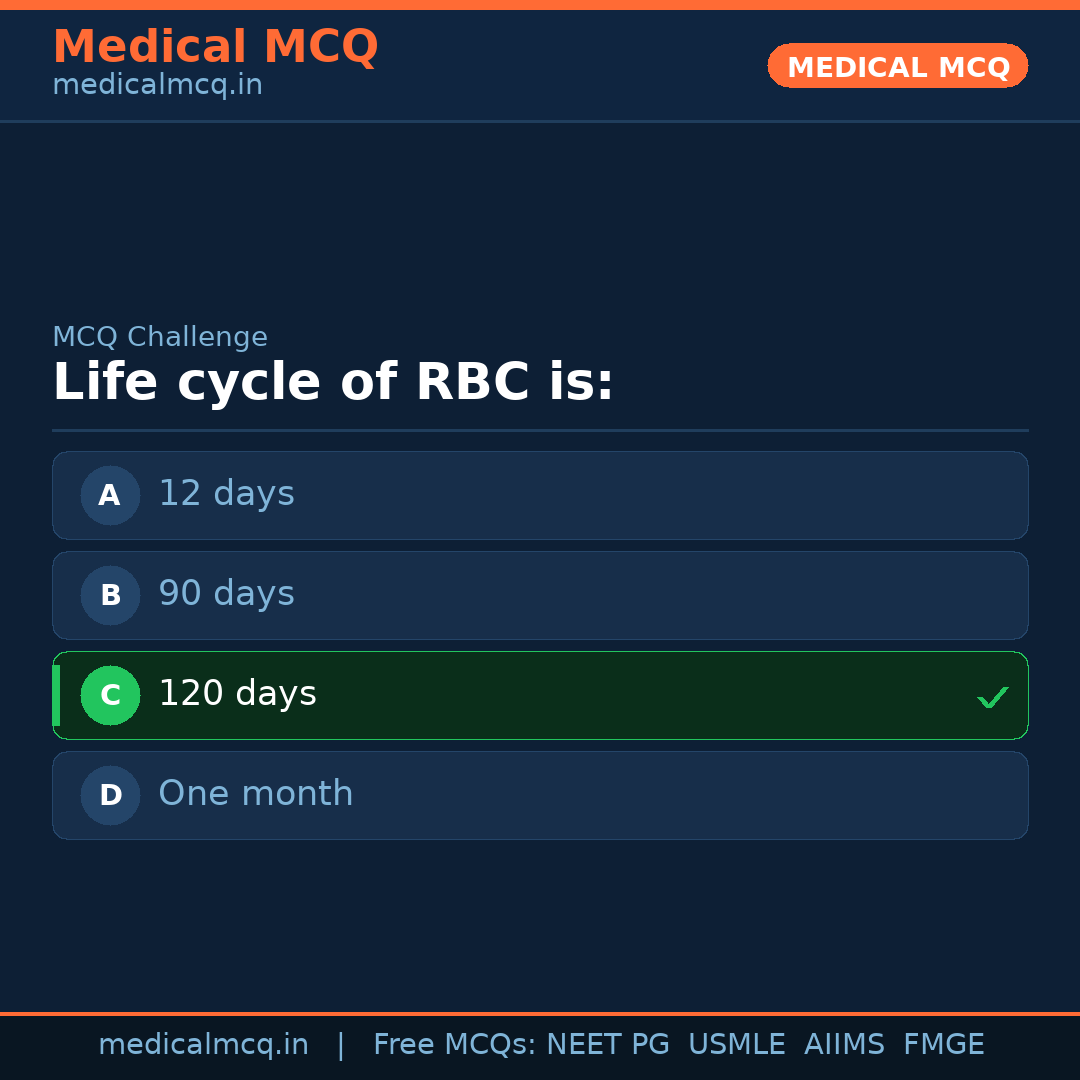
Task: Click the NEET PG menu entry
Action: pyautogui.click(x=607, y=1044)
